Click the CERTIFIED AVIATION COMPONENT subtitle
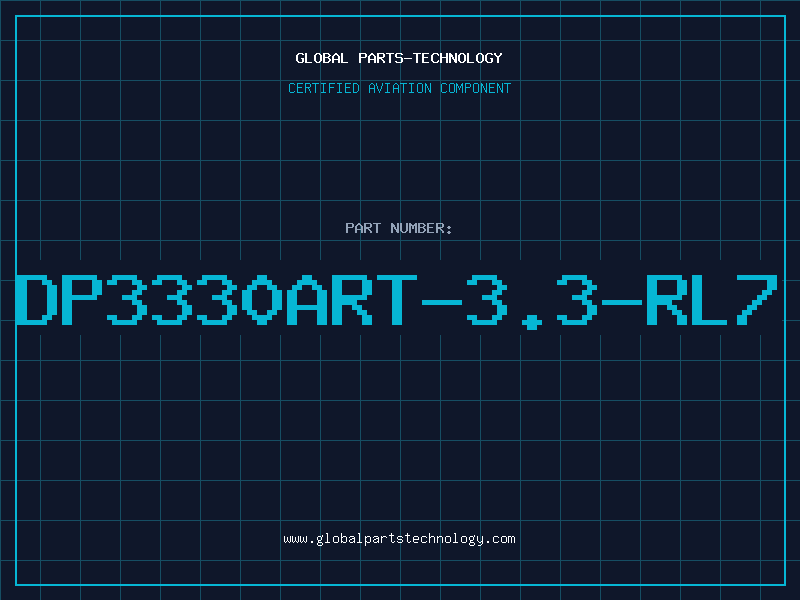 click(x=399, y=88)
